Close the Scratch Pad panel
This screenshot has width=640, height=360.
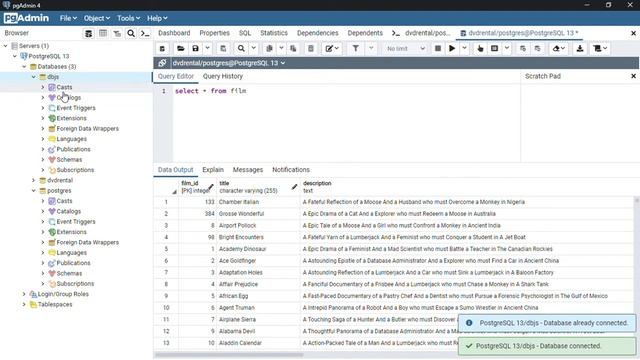coord(633,76)
